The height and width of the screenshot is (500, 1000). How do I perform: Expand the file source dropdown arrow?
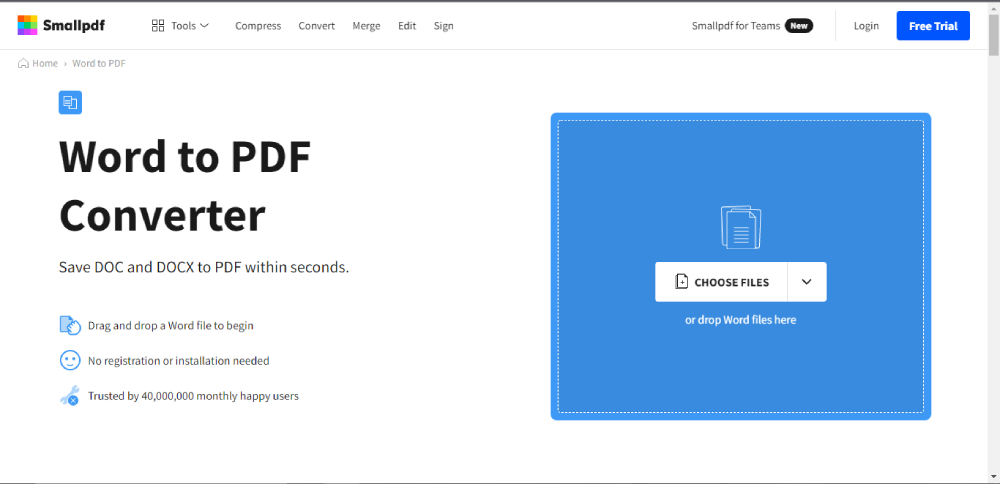pyautogui.click(x=807, y=282)
